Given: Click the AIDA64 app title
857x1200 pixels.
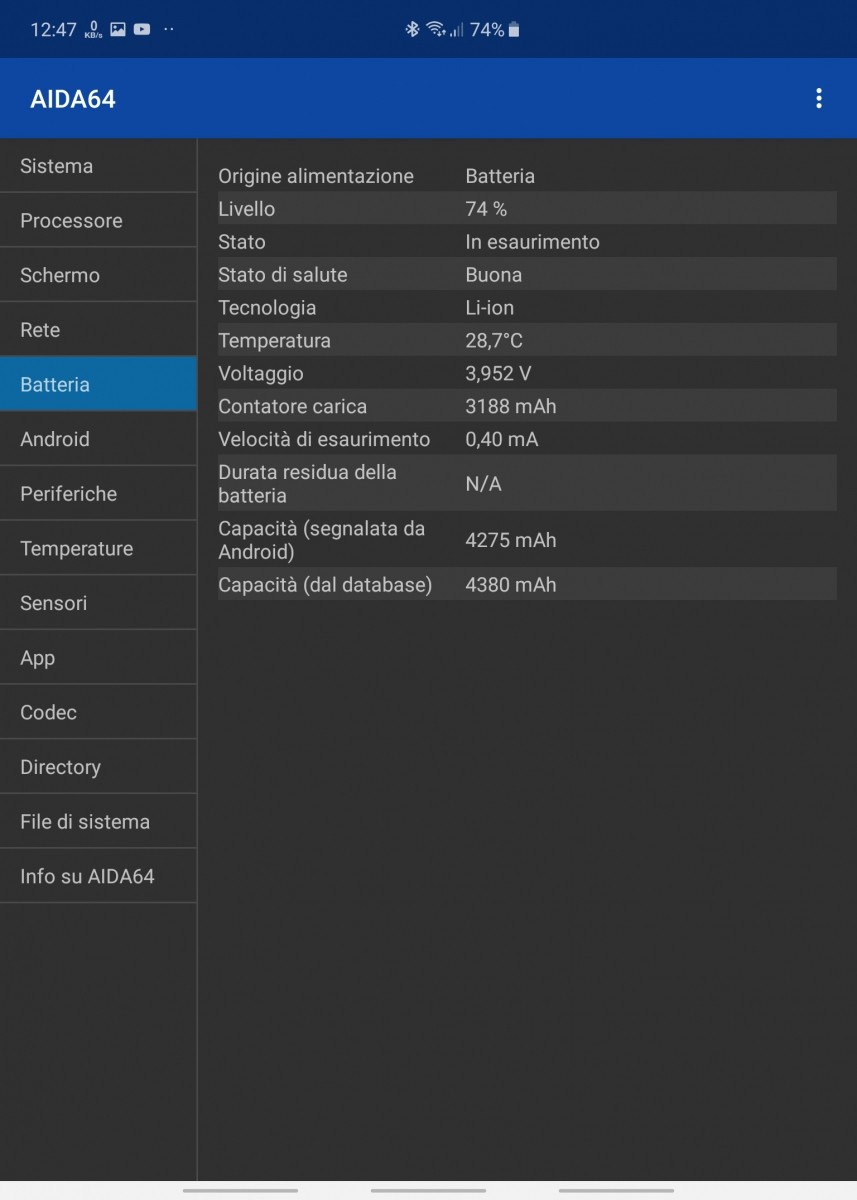Looking at the screenshot, I should click(73, 99).
